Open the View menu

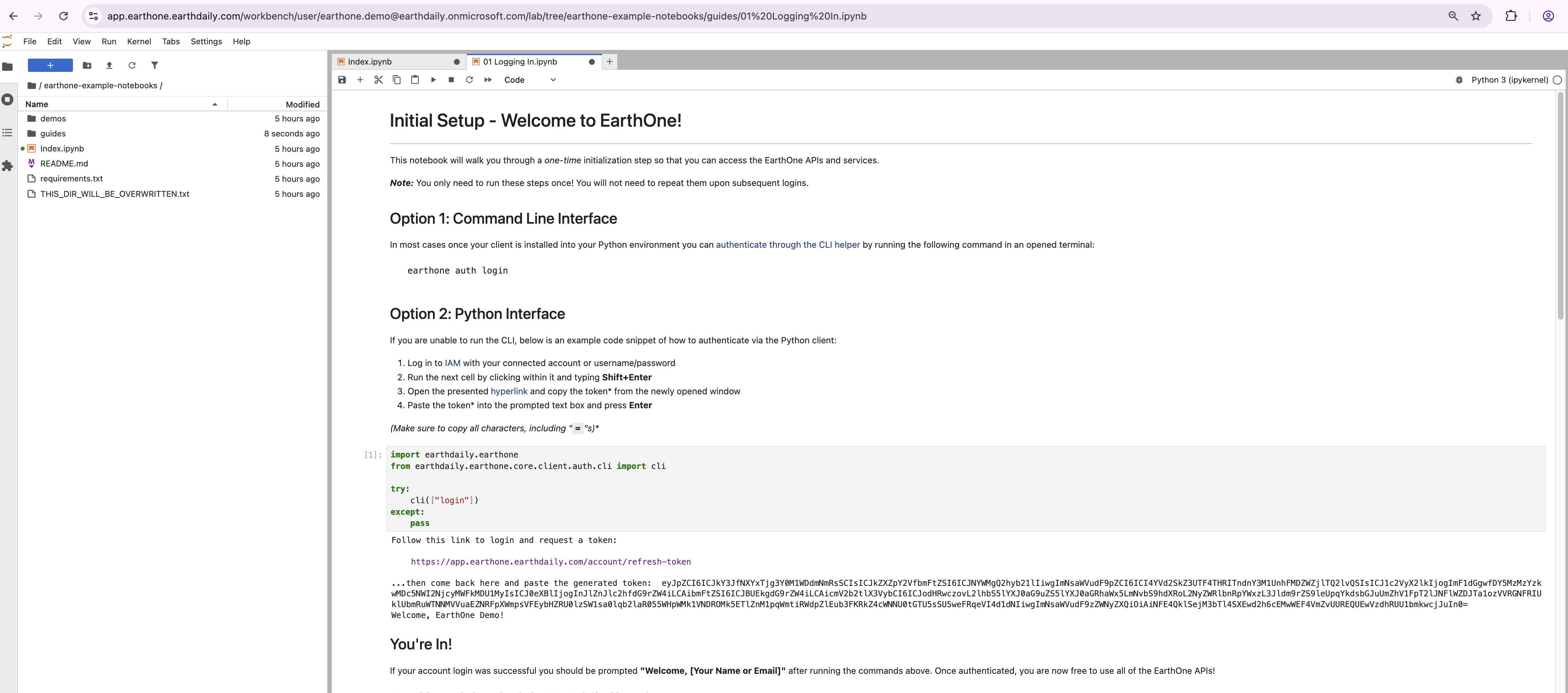[x=82, y=42]
